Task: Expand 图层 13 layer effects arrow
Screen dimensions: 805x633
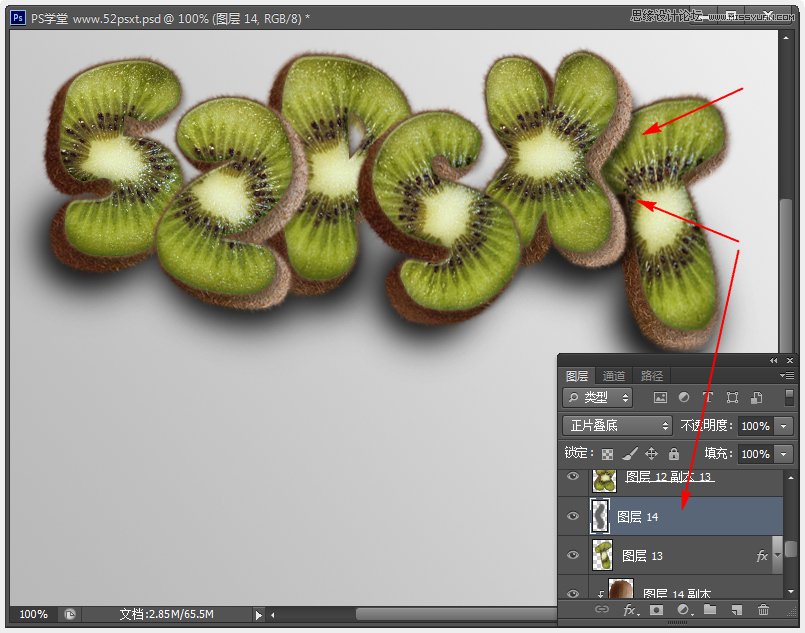Action: pos(777,555)
